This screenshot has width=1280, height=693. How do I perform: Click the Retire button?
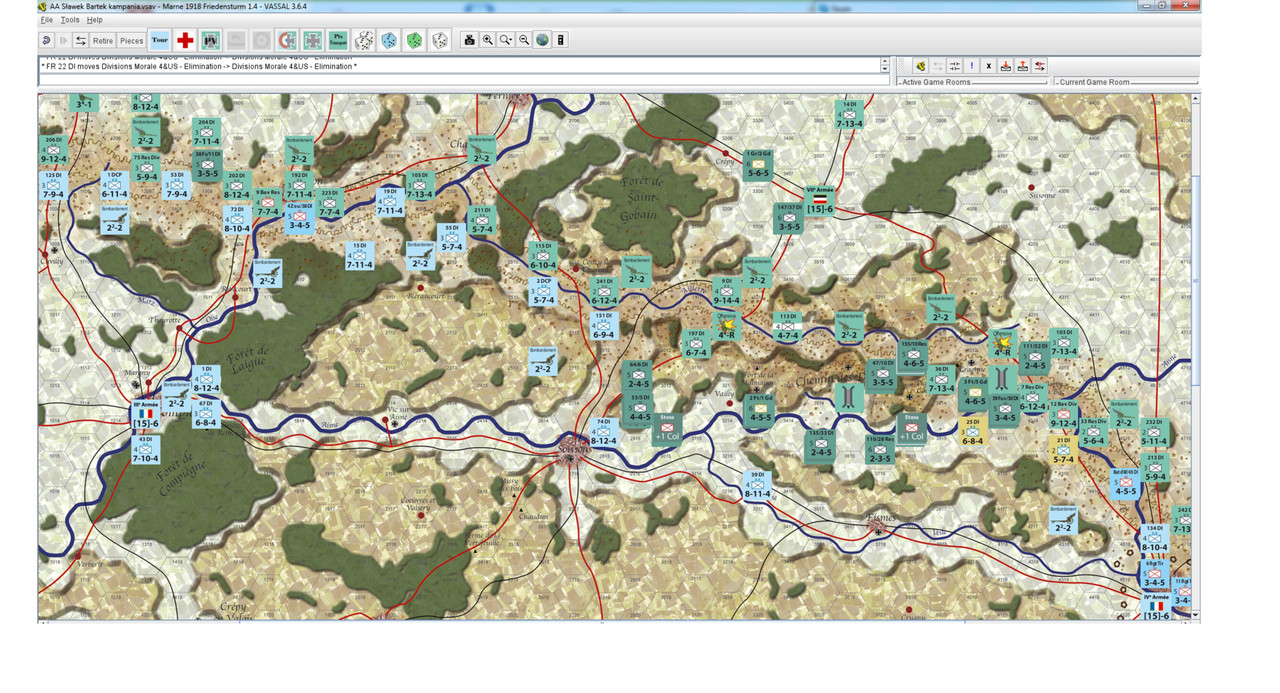[103, 40]
